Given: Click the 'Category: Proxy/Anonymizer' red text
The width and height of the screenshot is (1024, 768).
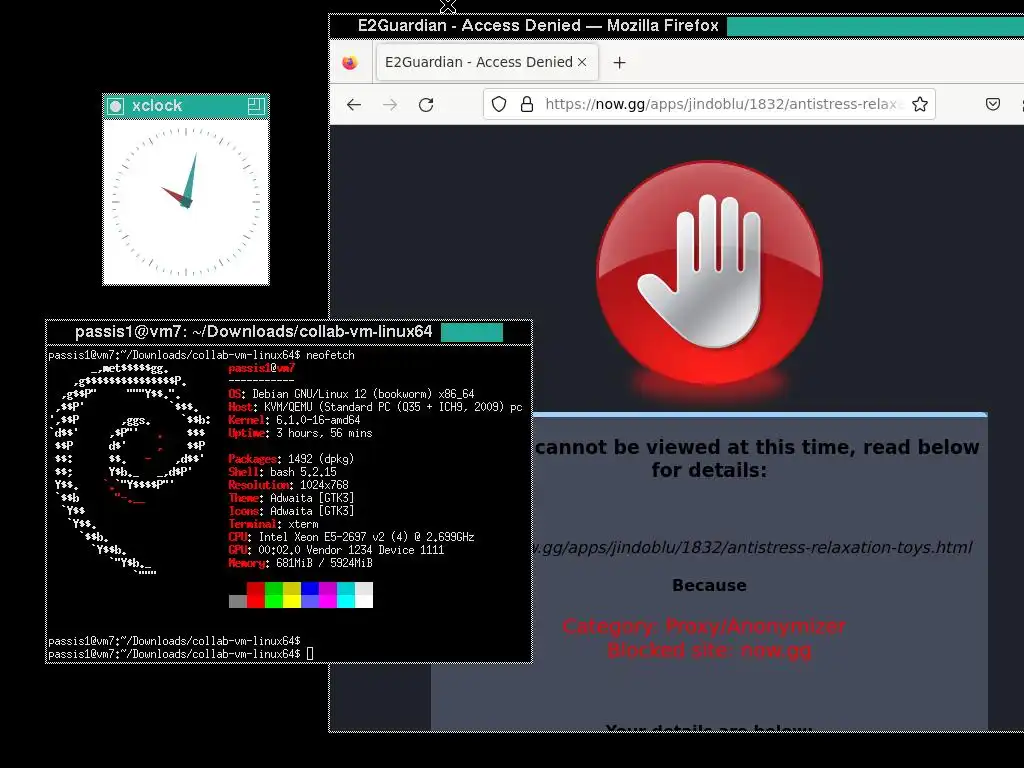Looking at the screenshot, I should (704, 626).
